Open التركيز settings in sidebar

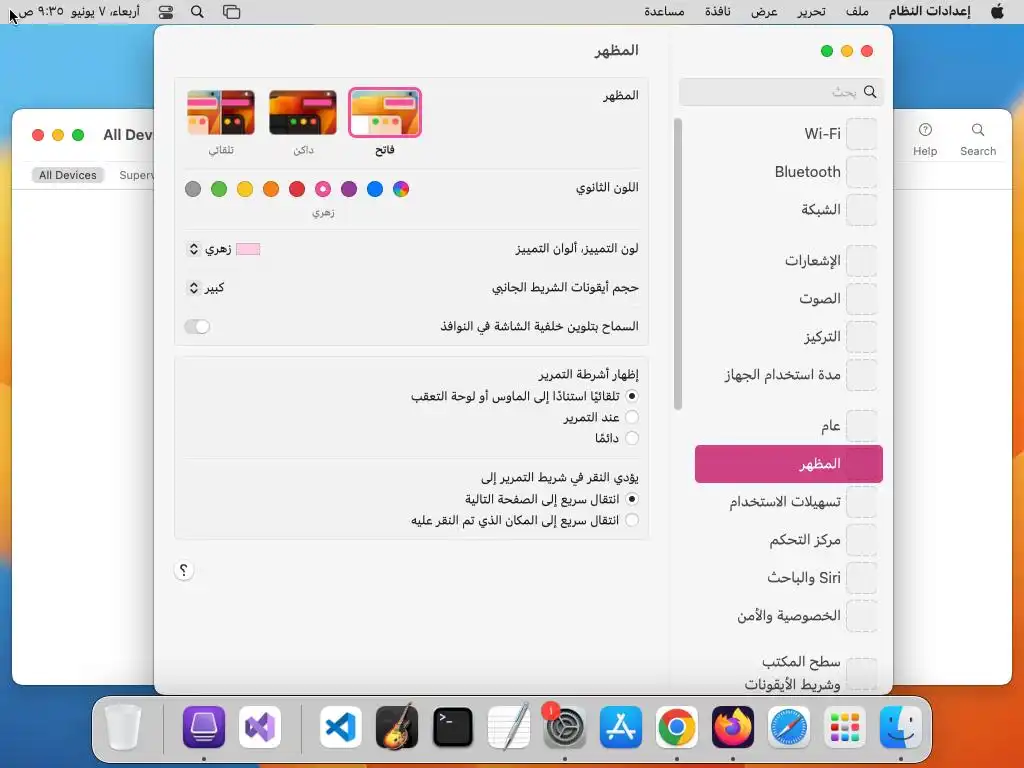pyautogui.click(x=789, y=337)
